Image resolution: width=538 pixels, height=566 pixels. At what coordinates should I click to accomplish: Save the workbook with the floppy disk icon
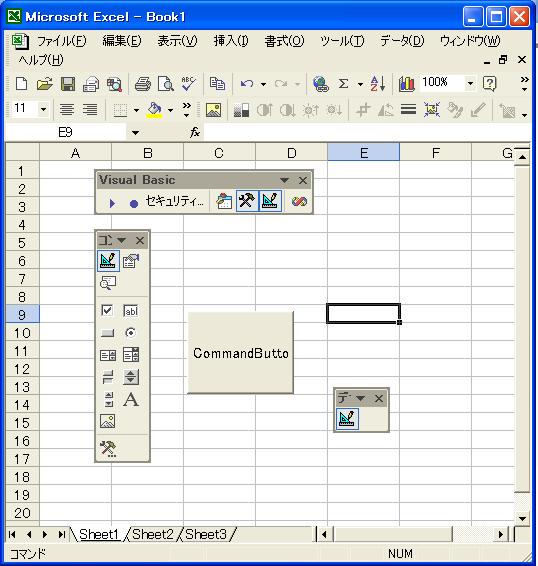[x=68, y=84]
